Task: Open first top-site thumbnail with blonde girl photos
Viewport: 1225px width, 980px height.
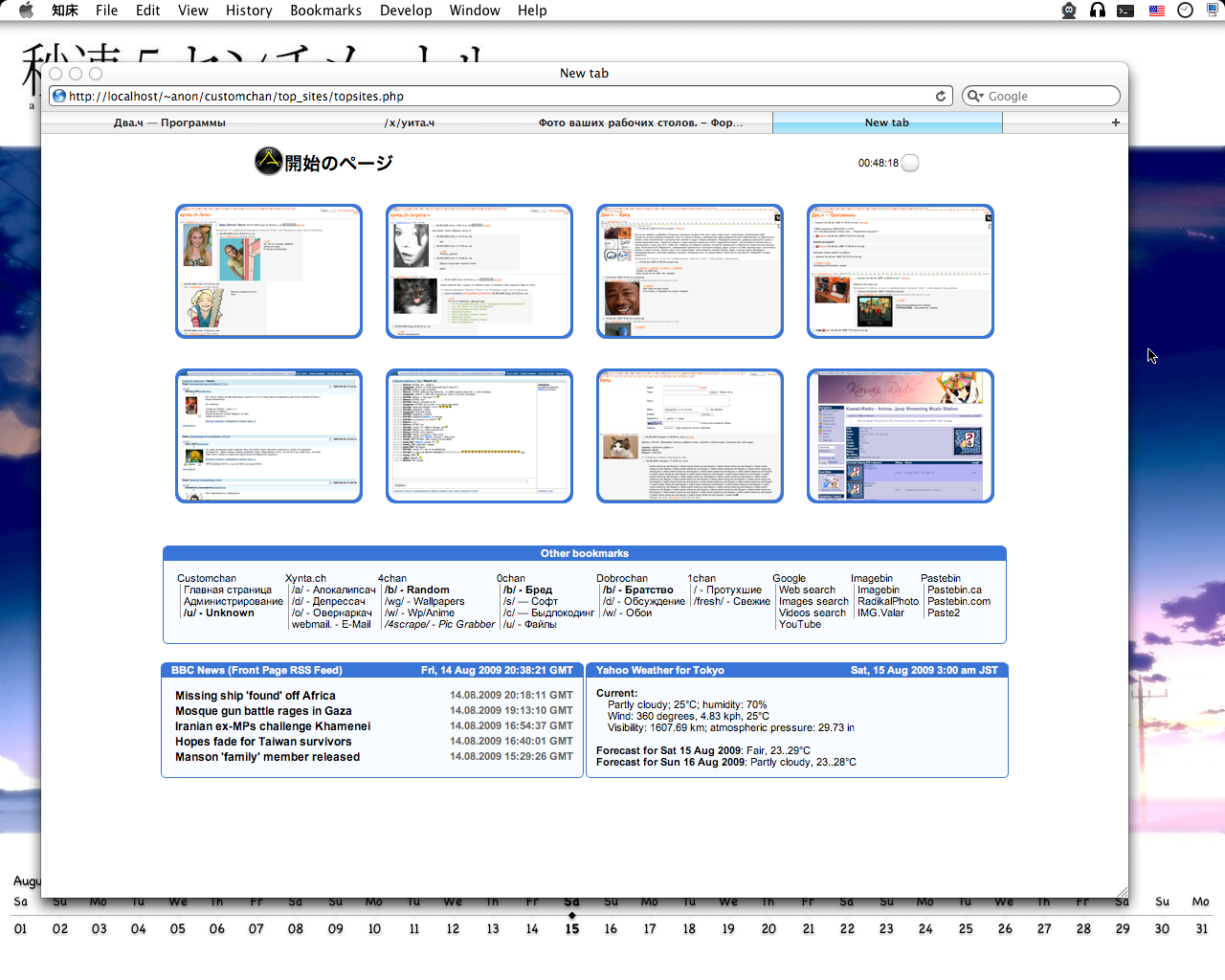Action: (x=269, y=271)
